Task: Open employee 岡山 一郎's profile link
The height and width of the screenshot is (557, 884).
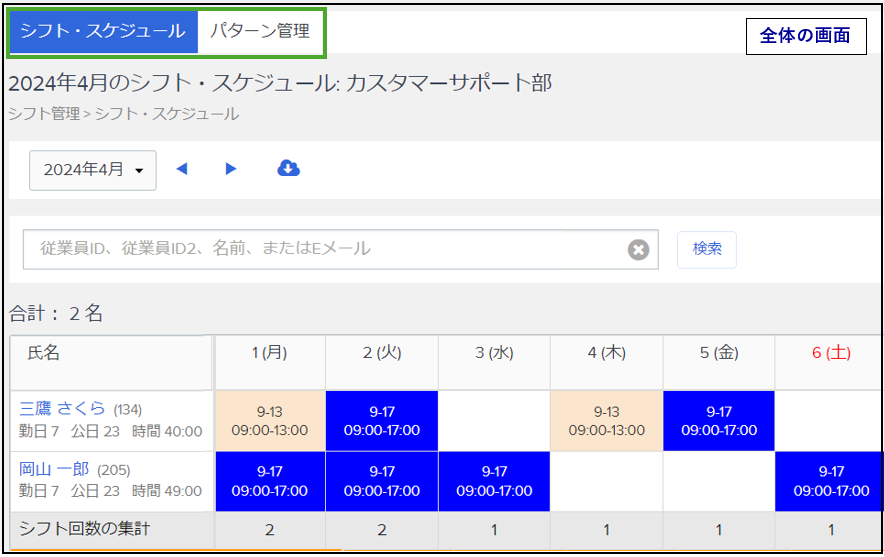Action: coord(54,469)
